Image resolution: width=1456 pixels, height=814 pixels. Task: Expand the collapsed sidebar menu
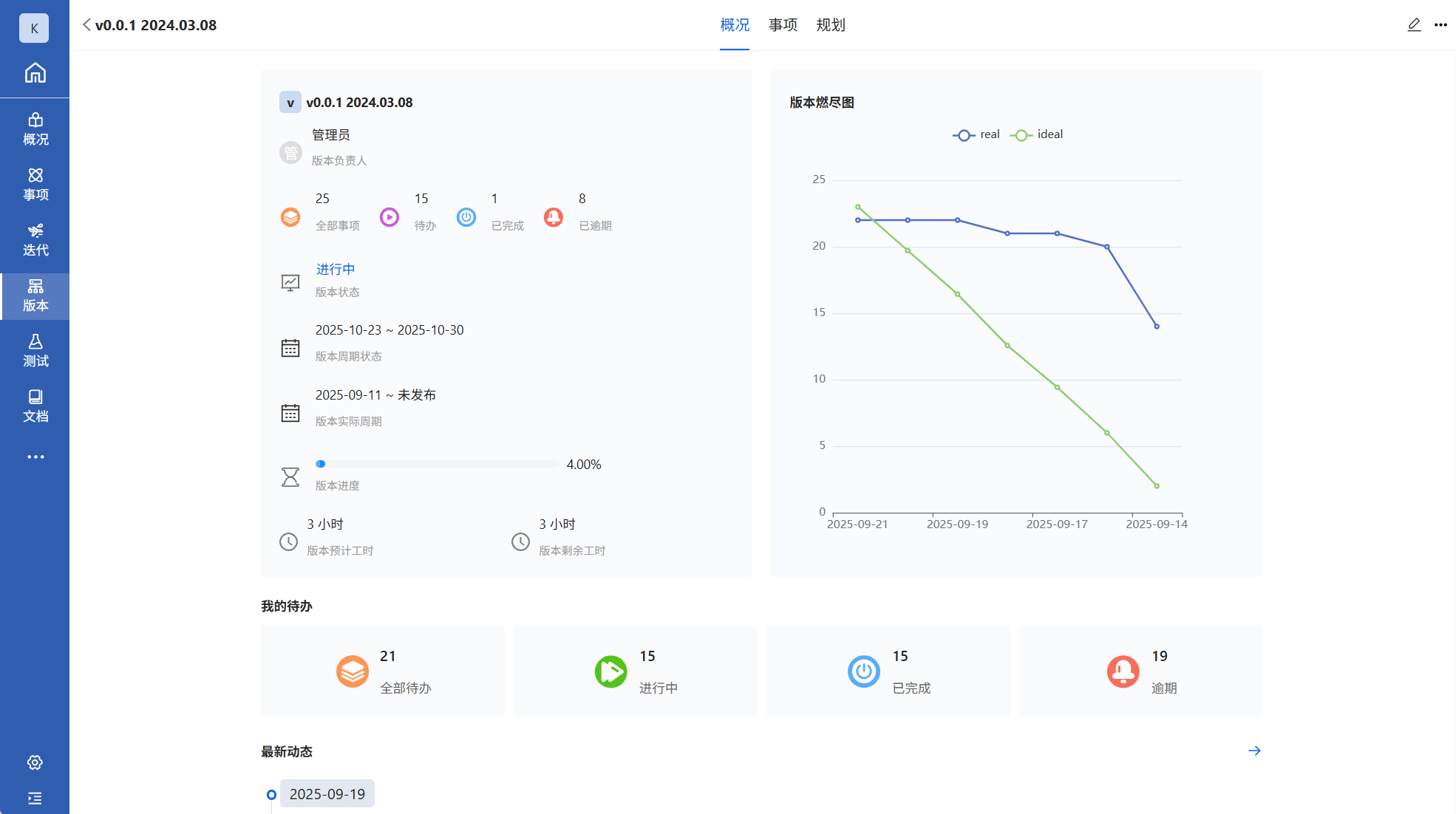[35, 798]
